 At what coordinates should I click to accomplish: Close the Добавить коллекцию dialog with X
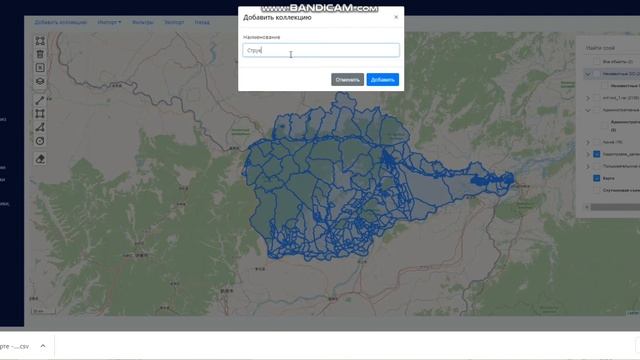pyautogui.click(x=396, y=17)
